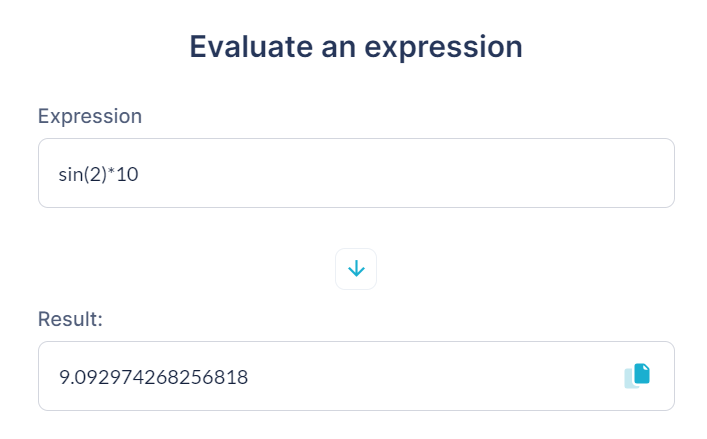The height and width of the screenshot is (439, 707).
Task: Focus the Expression input field
Action: tap(356, 173)
